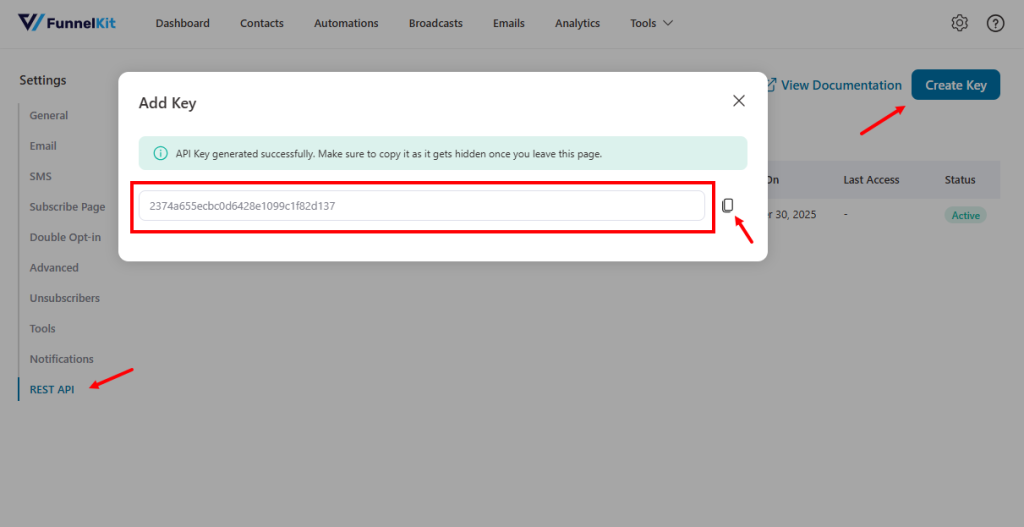Click inside the API key input field
This screenshot has width=1024, height=527.
coord(422,206)
